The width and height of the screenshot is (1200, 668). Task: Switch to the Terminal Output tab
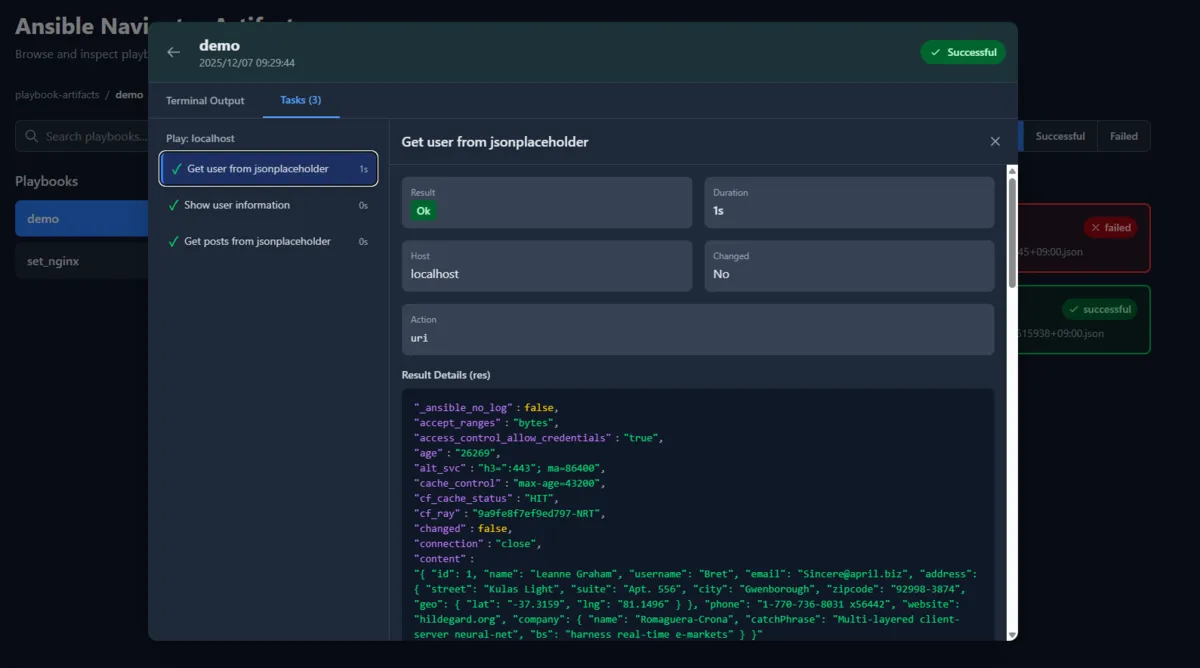[205, 101]
